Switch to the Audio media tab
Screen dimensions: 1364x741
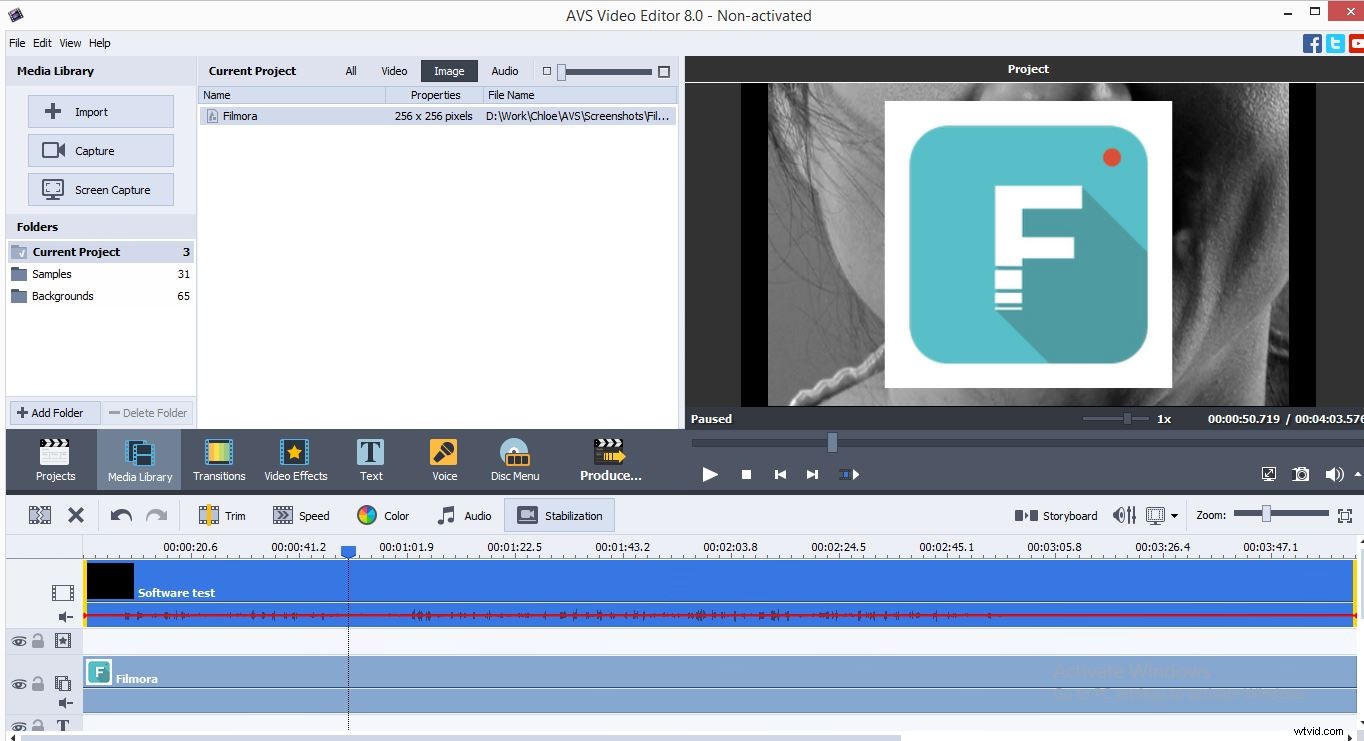pos(504,70)
